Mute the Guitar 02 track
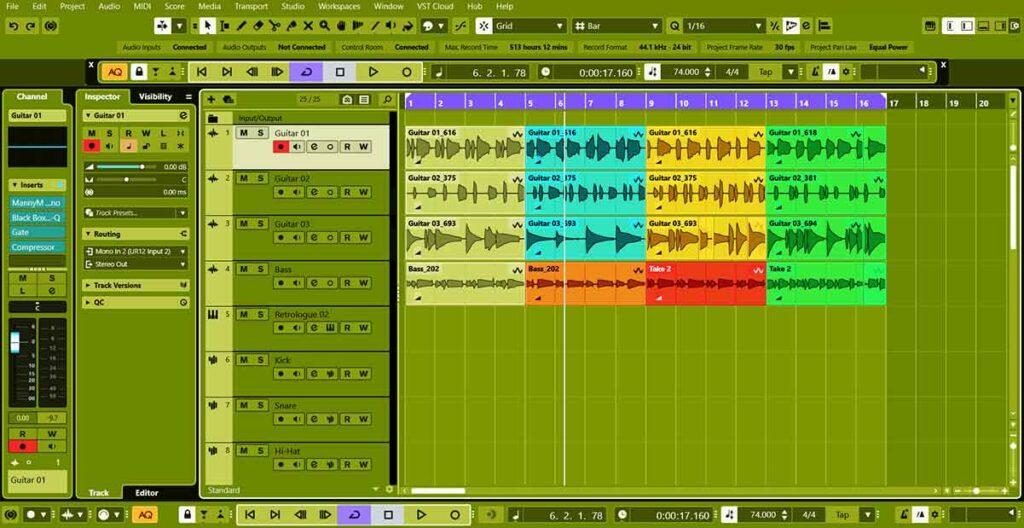 244,178
